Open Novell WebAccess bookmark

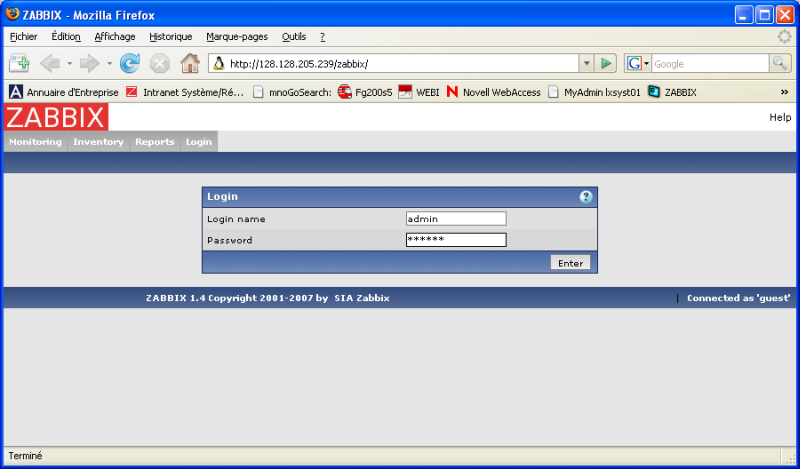(x=493, y=92)
